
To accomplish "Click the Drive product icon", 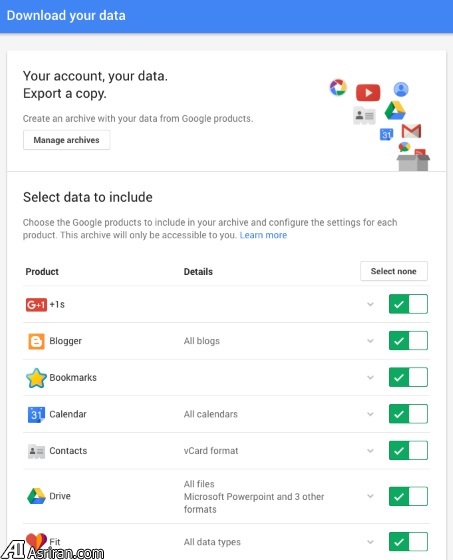I will click(36, 496).
